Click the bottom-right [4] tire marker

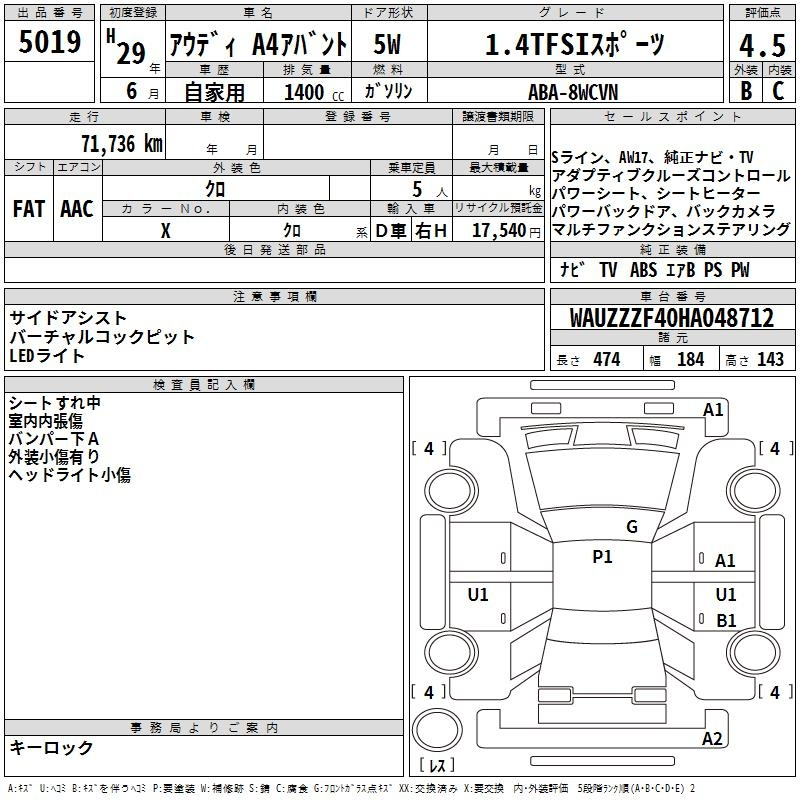[774, 692]
